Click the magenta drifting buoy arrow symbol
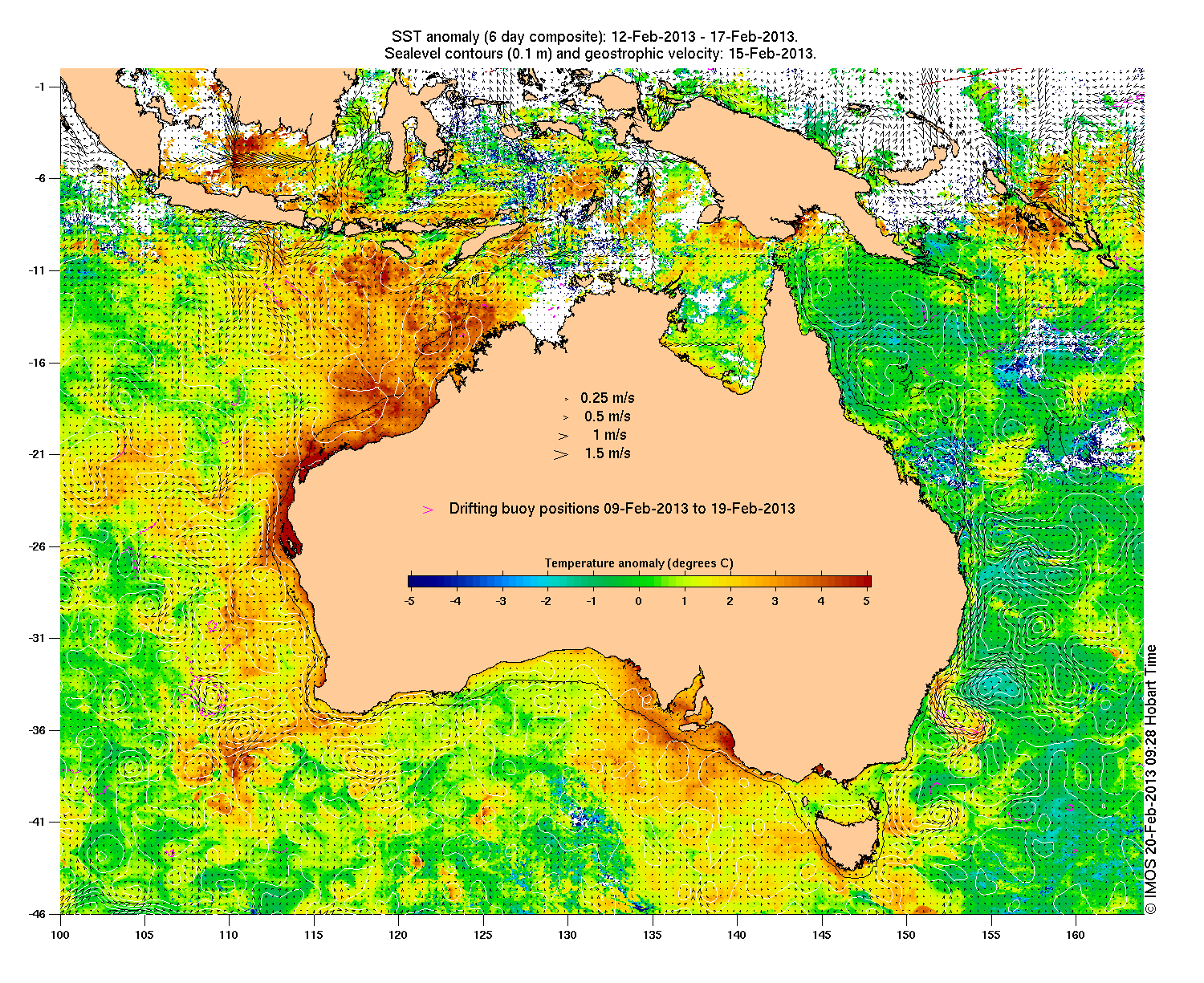Screen dimensions: 1204x983 pos(429,509)
